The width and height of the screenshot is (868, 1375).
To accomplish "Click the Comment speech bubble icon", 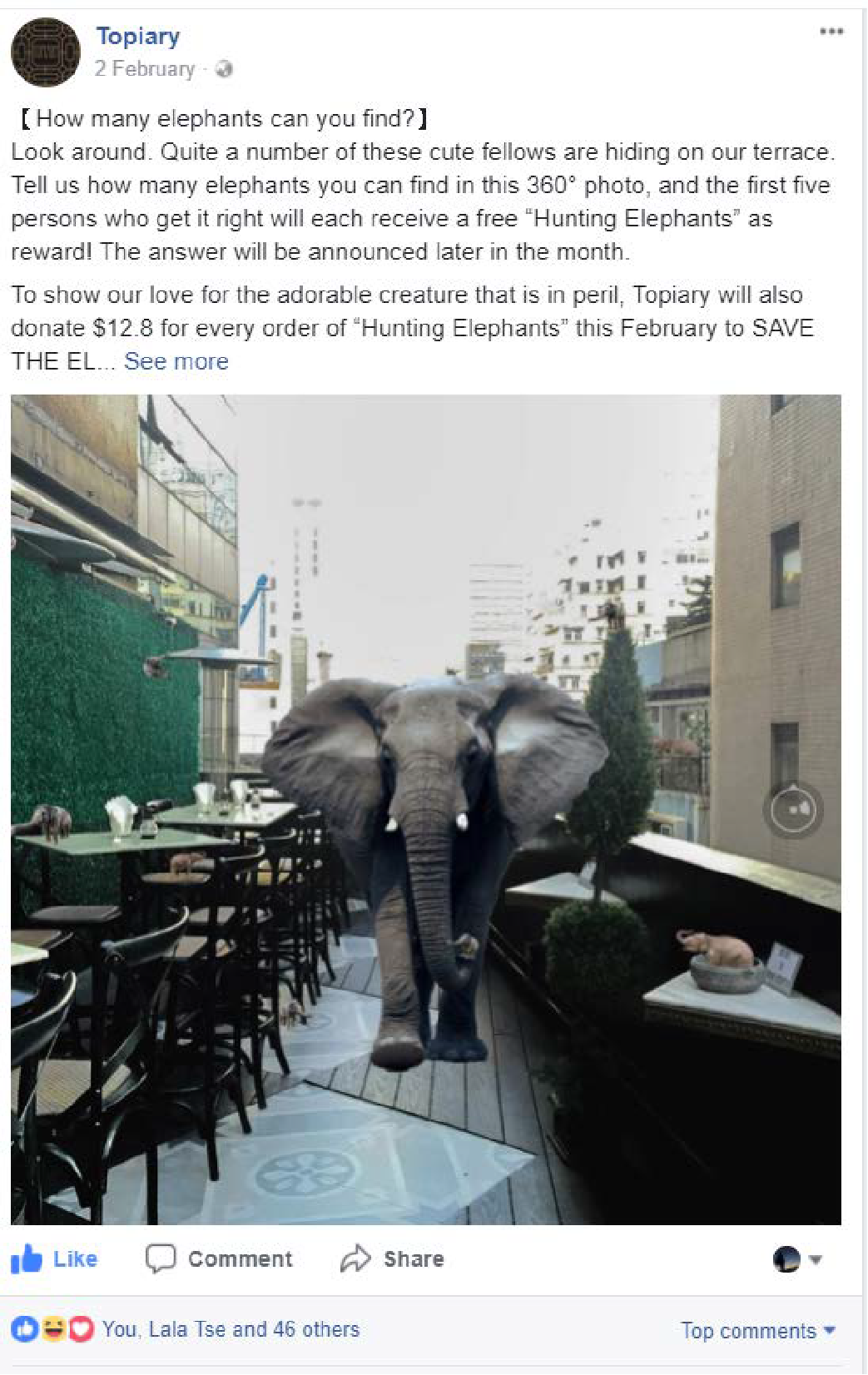I will pos(161,1259).
